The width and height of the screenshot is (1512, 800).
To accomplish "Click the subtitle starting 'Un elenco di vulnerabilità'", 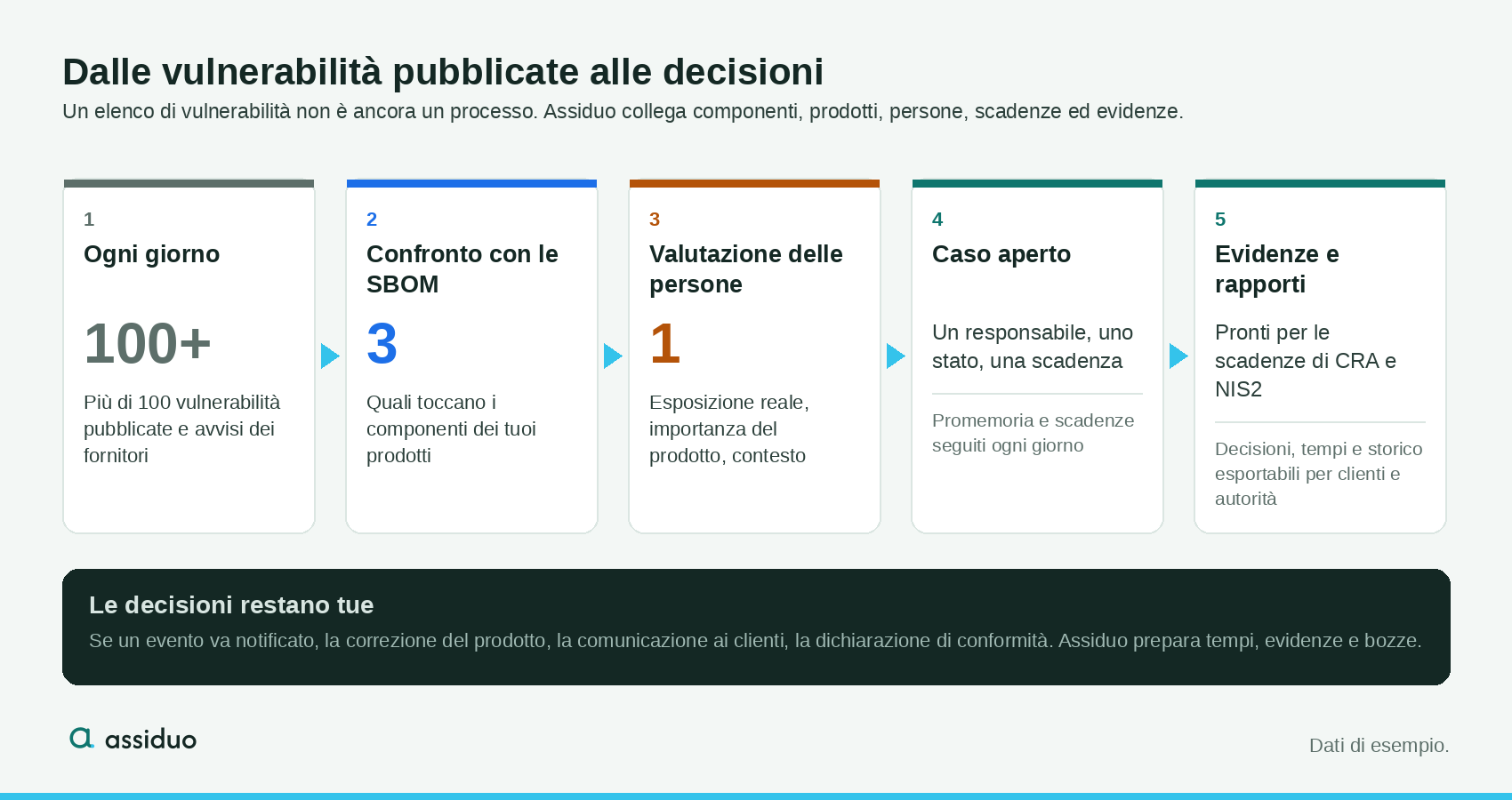I will [x=623, y=111].
